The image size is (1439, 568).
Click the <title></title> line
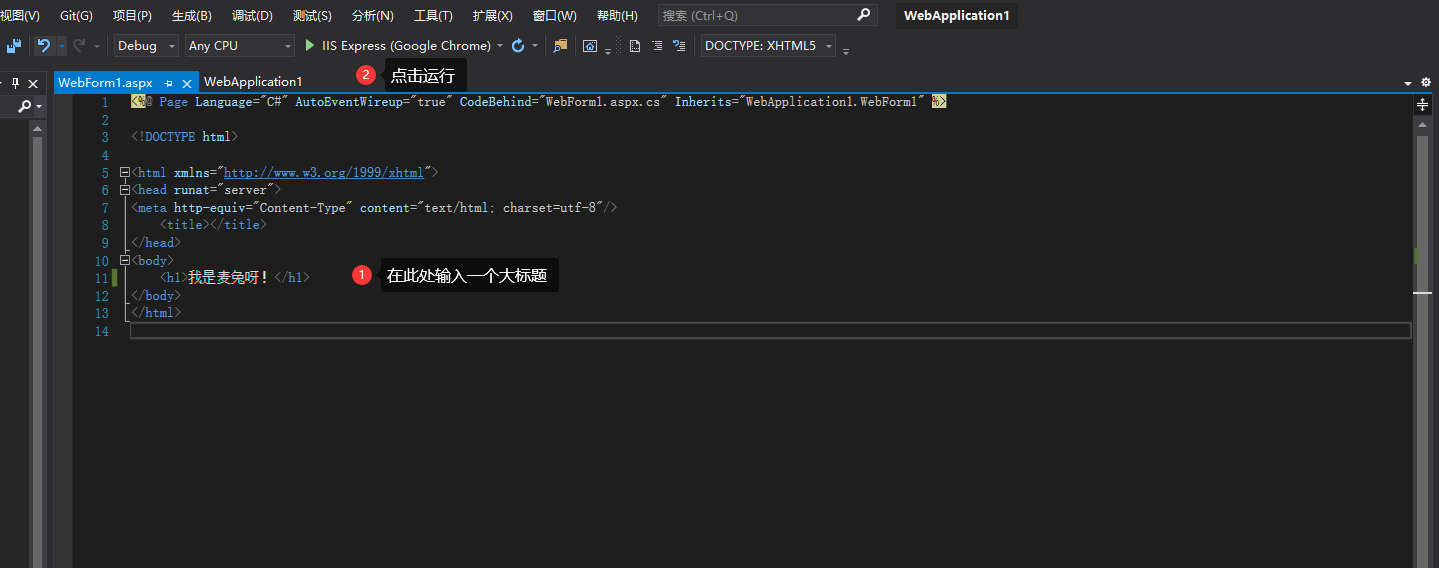pyautogui.click(x=214, y=225)
